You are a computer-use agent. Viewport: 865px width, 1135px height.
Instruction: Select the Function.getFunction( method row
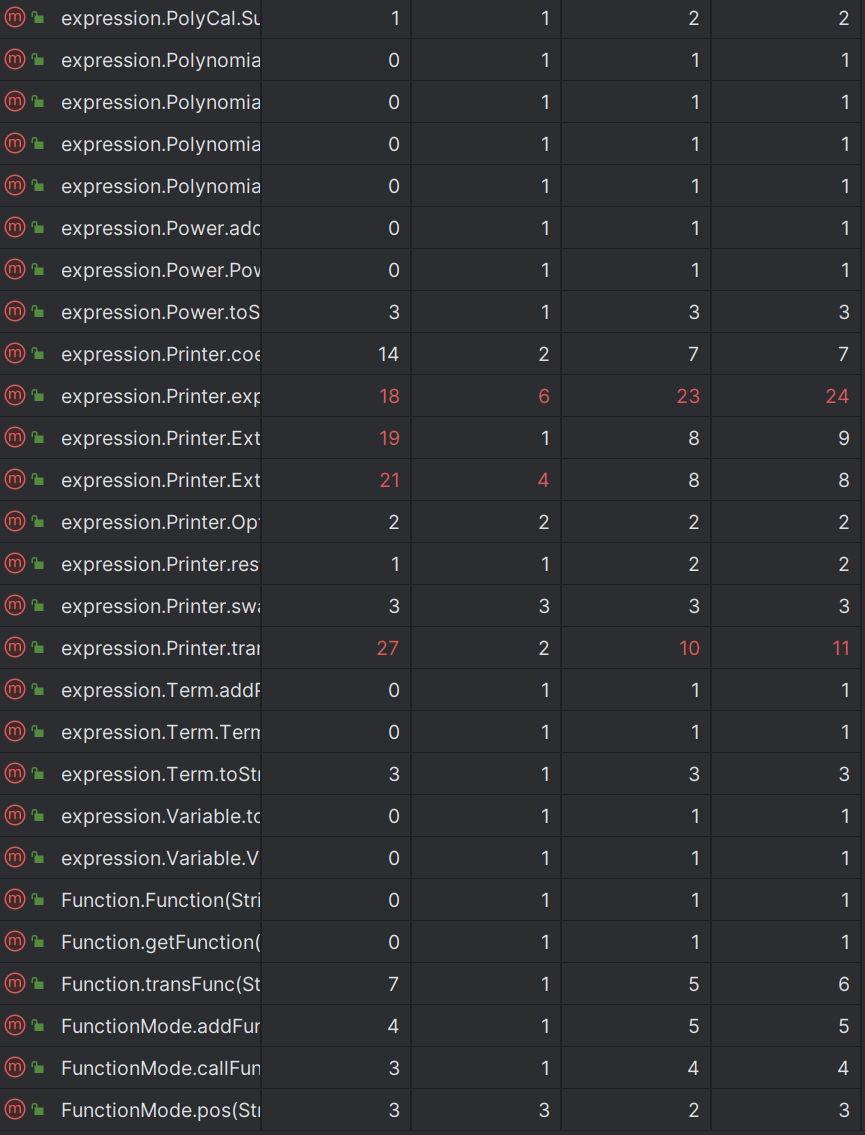point(432,942)
